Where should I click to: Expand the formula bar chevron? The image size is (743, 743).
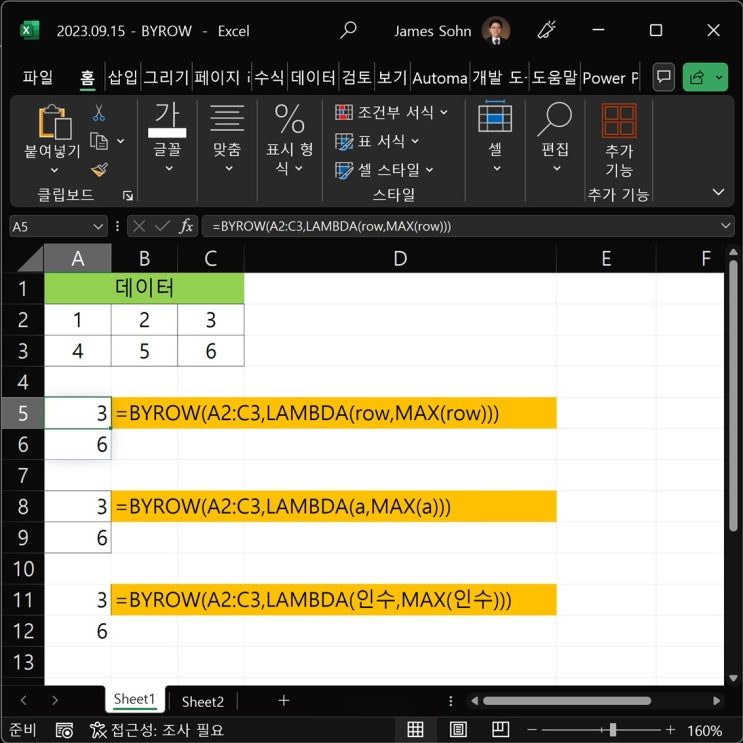pyautogui.click(x=725, y=226)
